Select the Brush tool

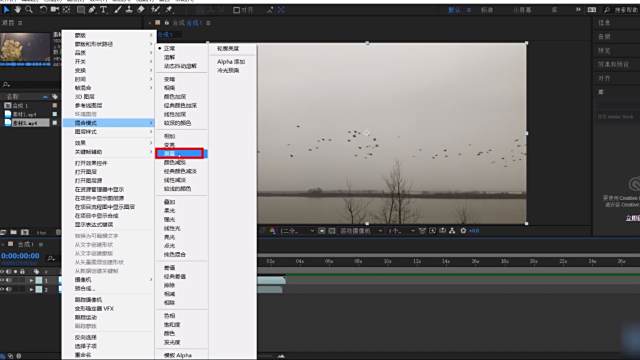tap(118, 9)
